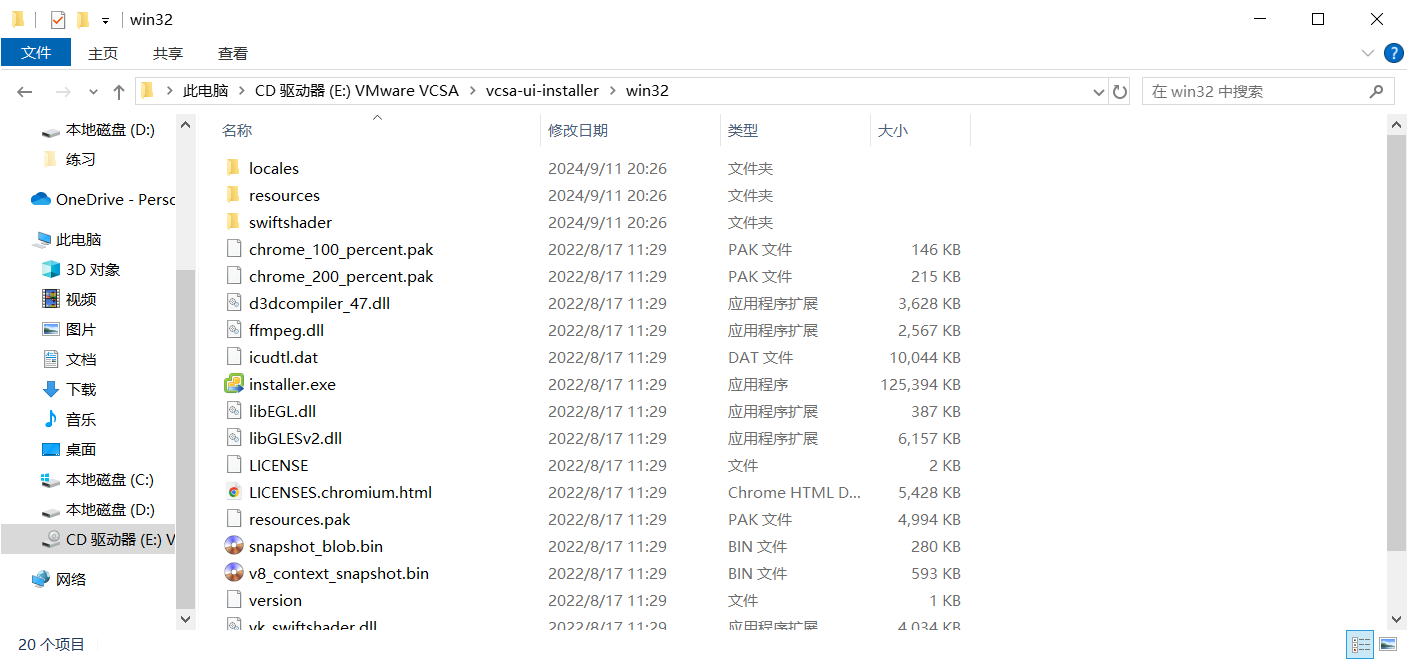Open the 文件 menu tab
The image size is (1408, 660).
pyautogui.click(x=36, y=53)
